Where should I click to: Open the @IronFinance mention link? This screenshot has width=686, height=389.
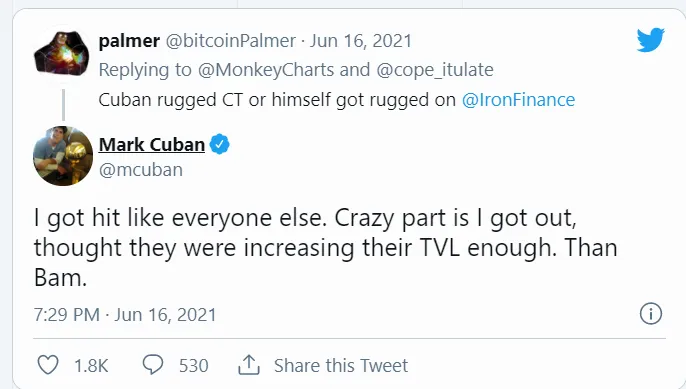click(518, 100)
